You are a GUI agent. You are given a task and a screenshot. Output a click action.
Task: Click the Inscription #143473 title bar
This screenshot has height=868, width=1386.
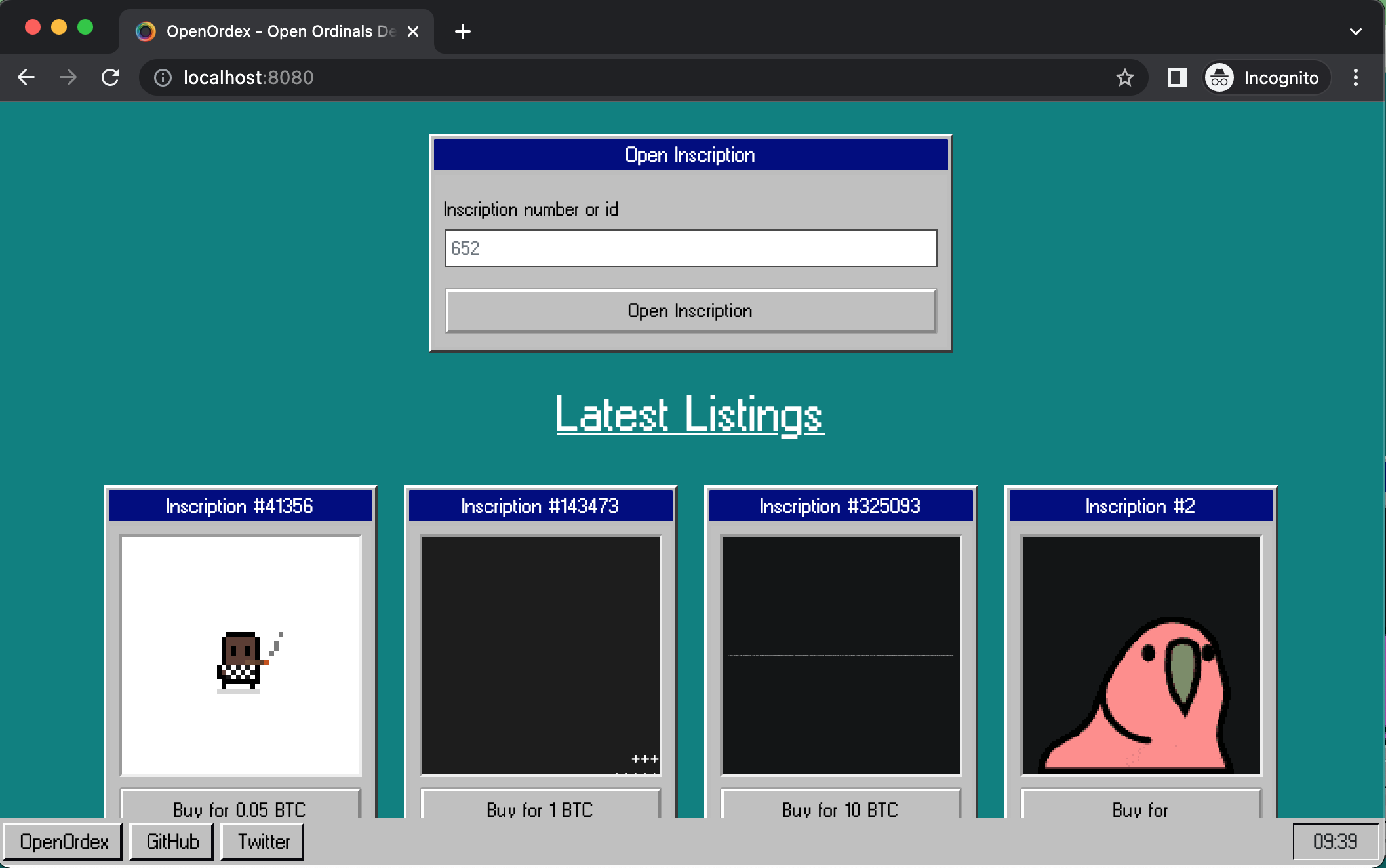(x=541, y=506)
